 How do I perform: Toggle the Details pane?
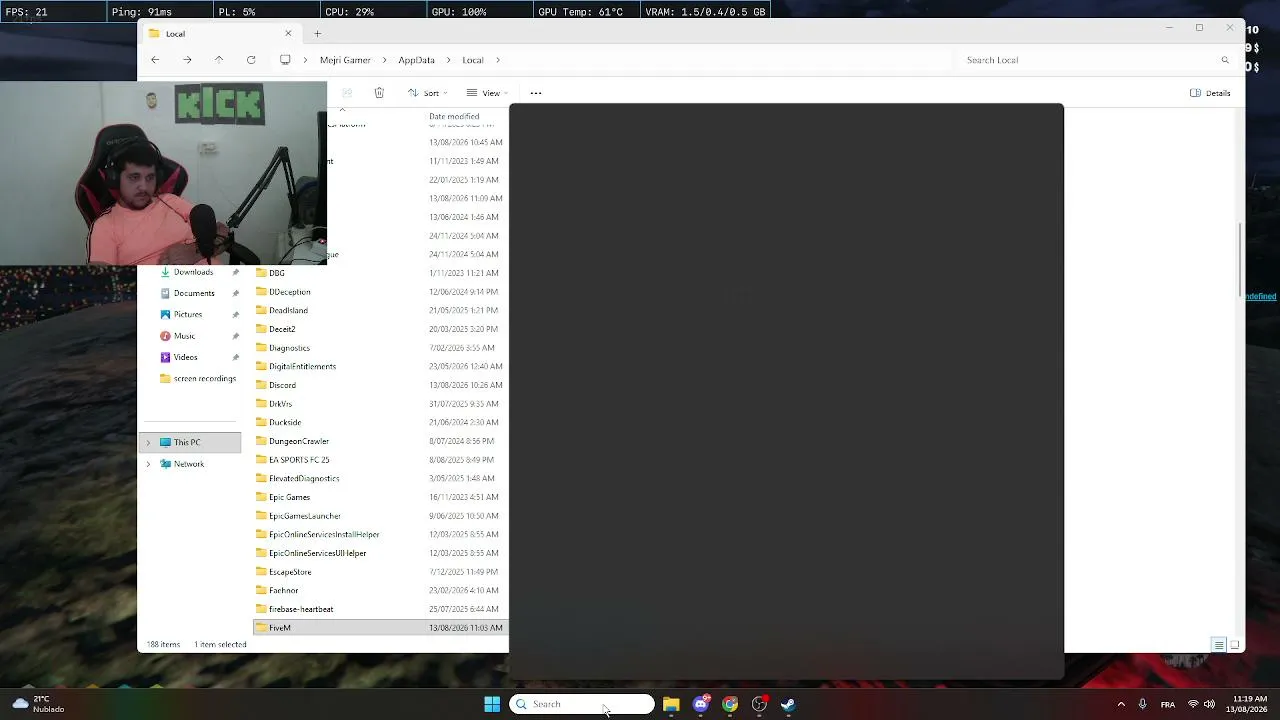(1210, 93)
